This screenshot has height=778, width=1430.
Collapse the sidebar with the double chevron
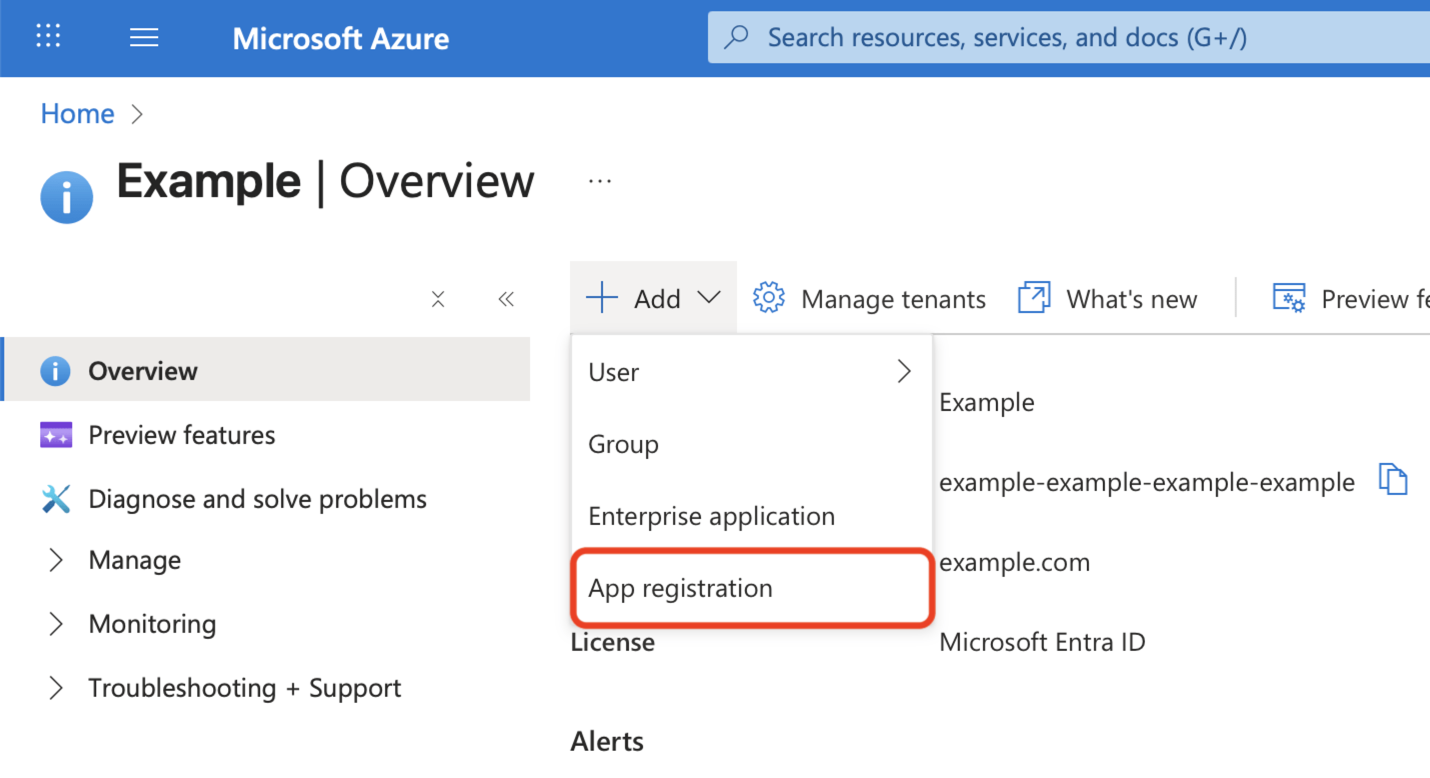(505, 298)
